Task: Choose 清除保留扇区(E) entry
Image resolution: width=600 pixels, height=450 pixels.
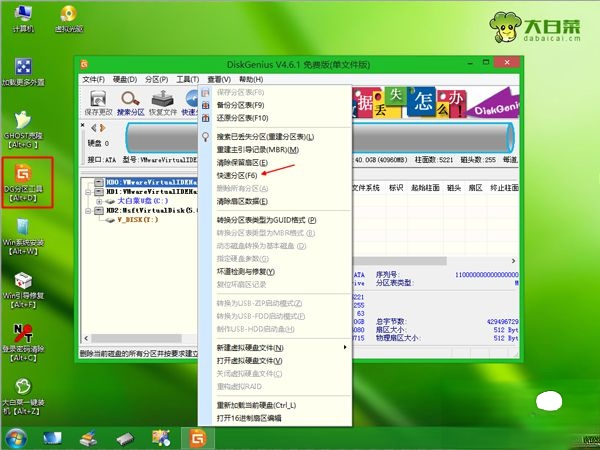Action: coord(275,163)
